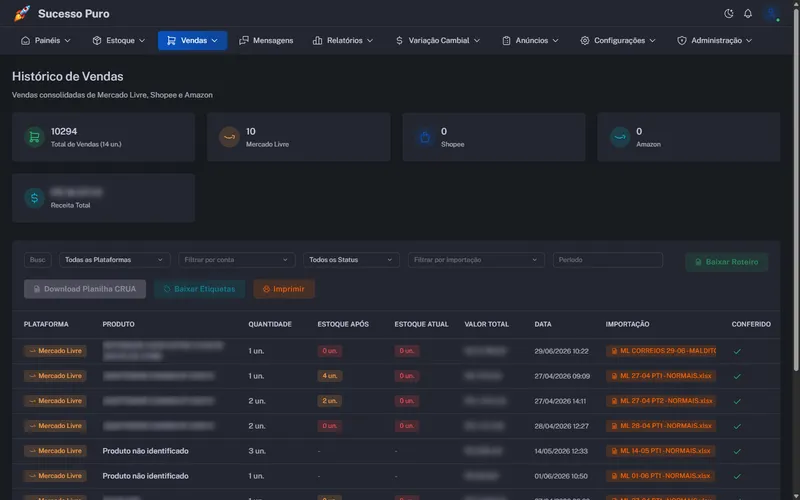The image size is (800, 500).
Task: Click the Shopee bag icon
Action: 424,137
